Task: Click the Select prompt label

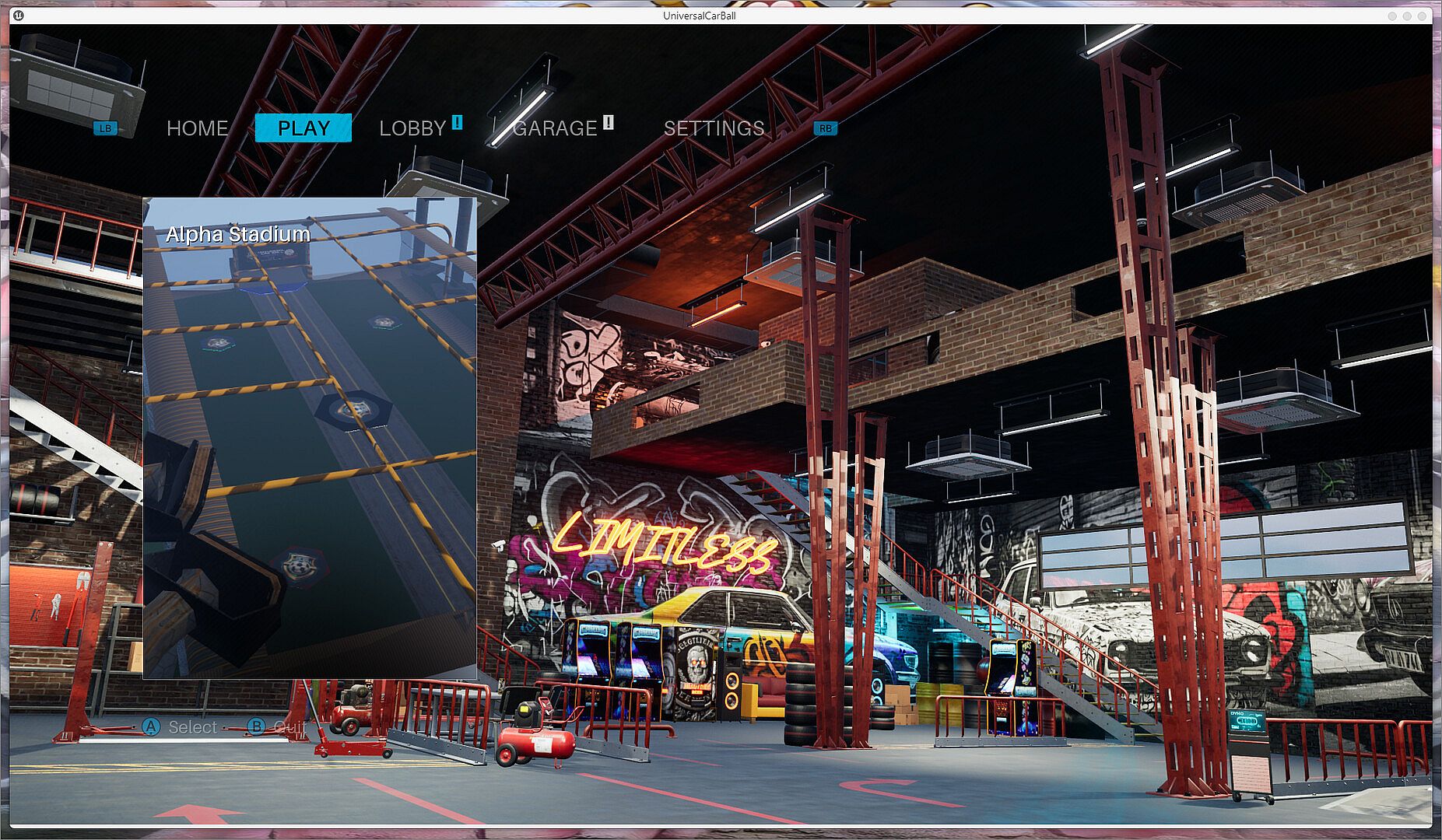Action: click(x=192, y=727)
